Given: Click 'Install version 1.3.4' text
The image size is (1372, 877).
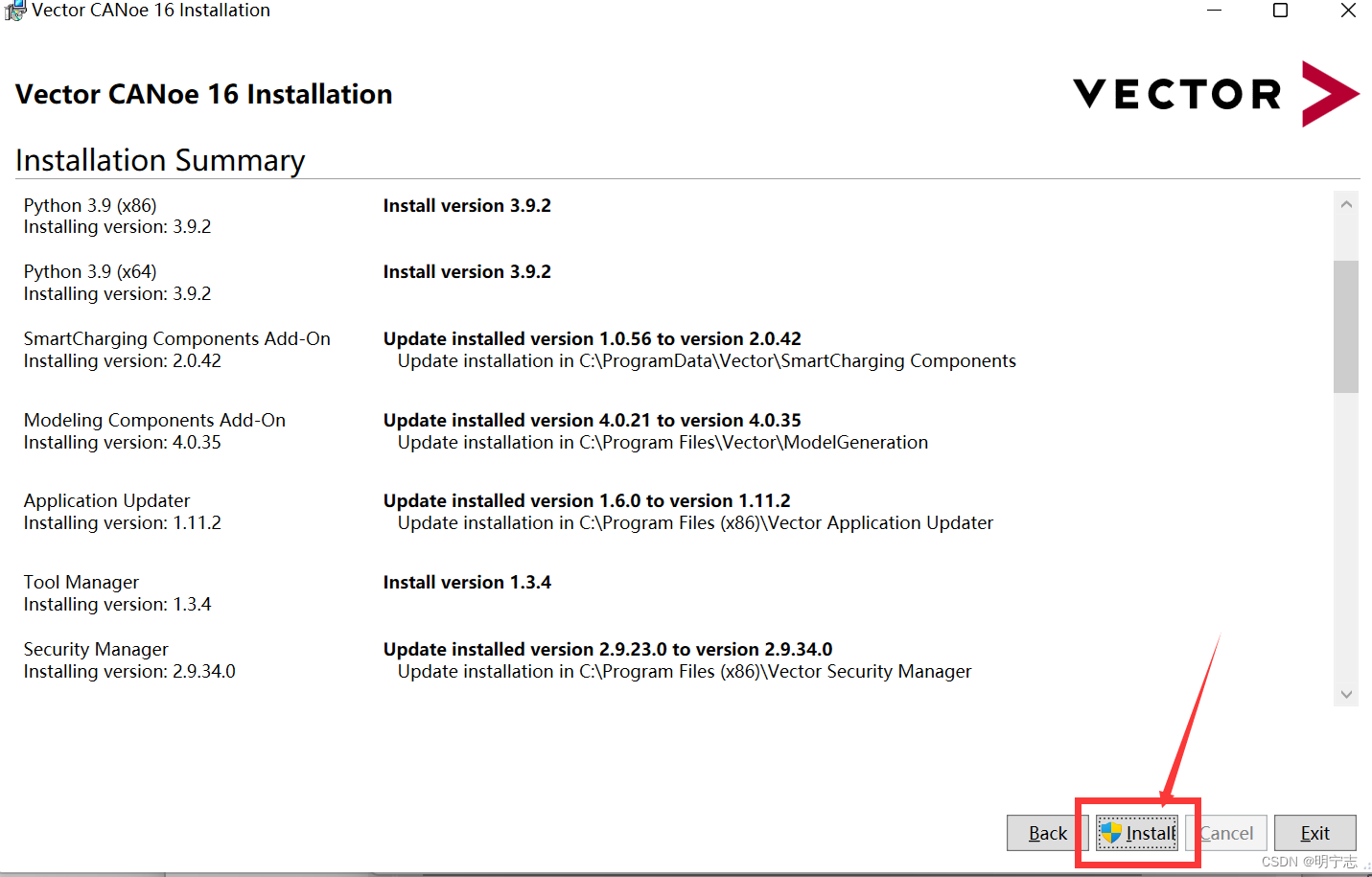Looking at the screenshot, I should pos(467,582).
